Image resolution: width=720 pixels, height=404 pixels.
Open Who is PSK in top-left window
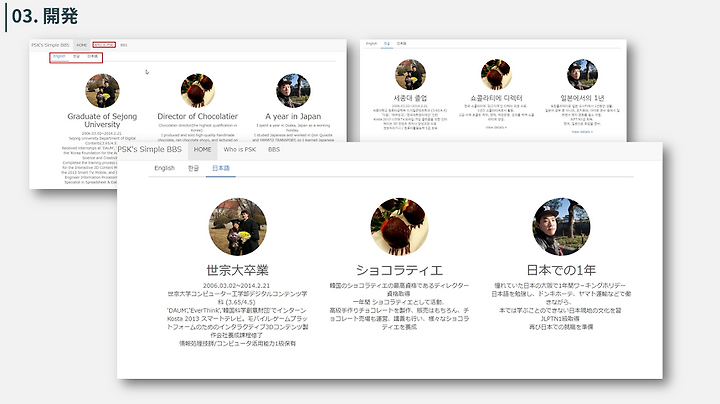pos(104,45)
